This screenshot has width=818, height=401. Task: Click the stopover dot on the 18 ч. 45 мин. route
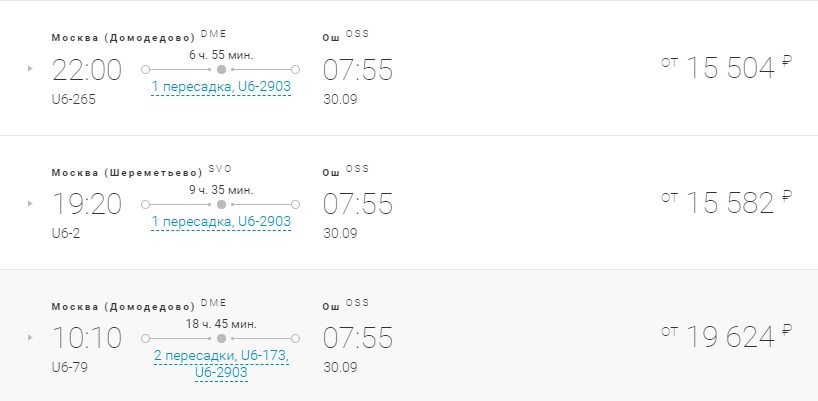(221, 338)
